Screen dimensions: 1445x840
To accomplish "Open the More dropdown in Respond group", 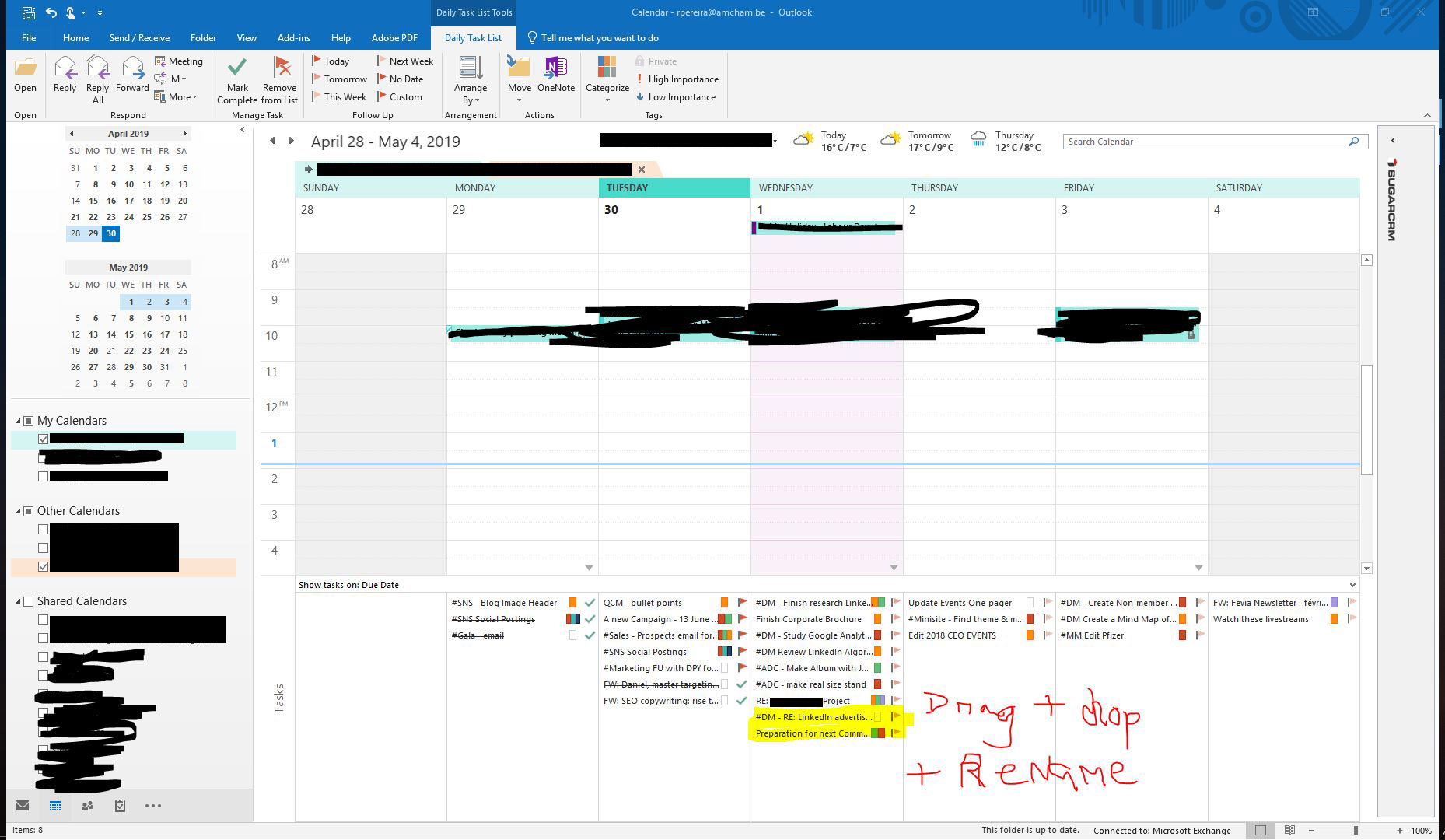I will pos(177,97).
